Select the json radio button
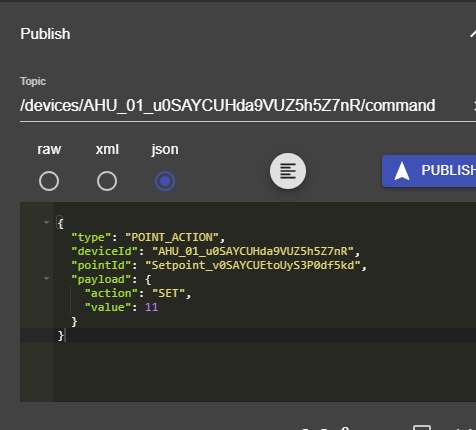 pos(165,181)
